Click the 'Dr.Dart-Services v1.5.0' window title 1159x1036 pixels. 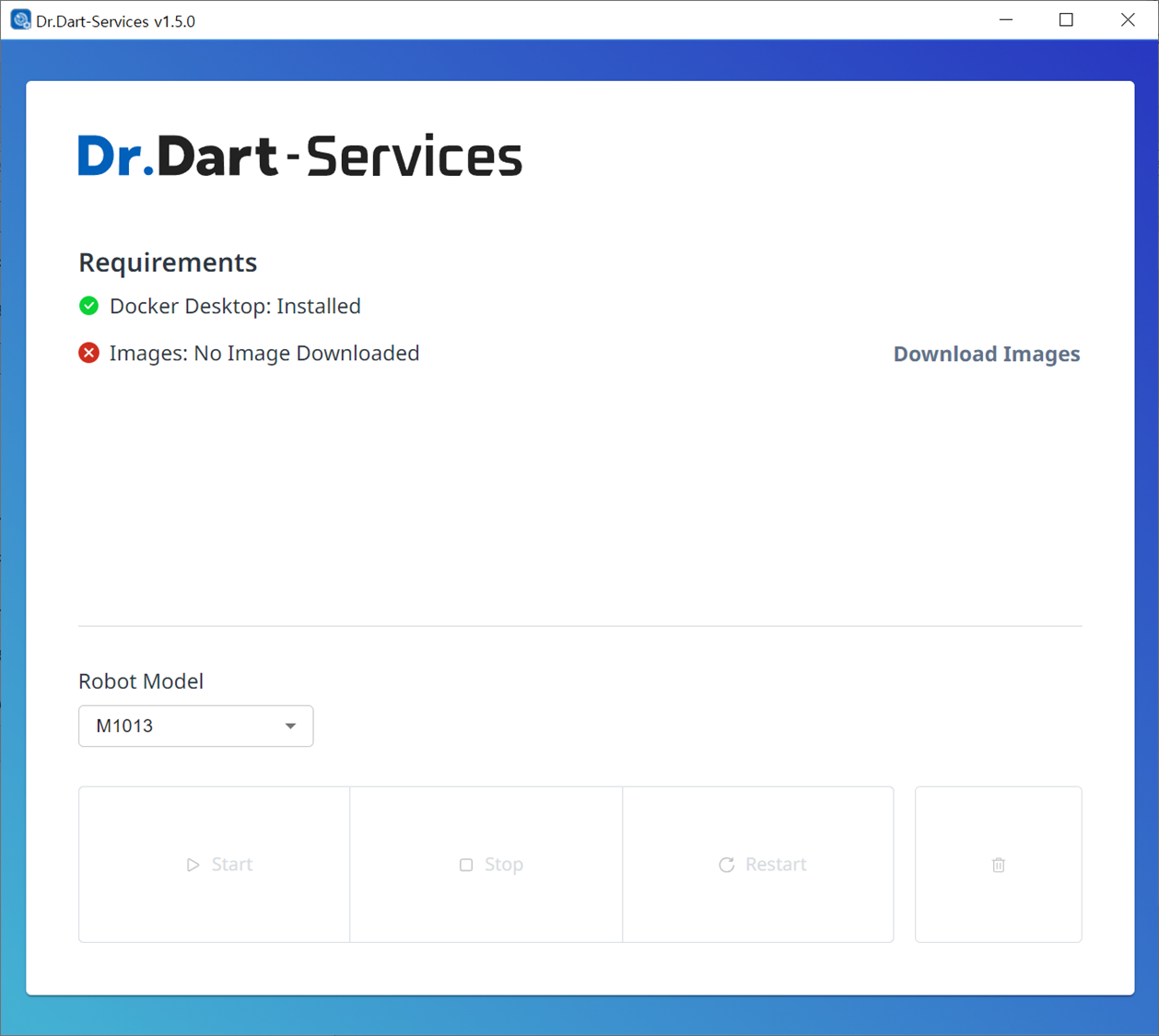116,21
